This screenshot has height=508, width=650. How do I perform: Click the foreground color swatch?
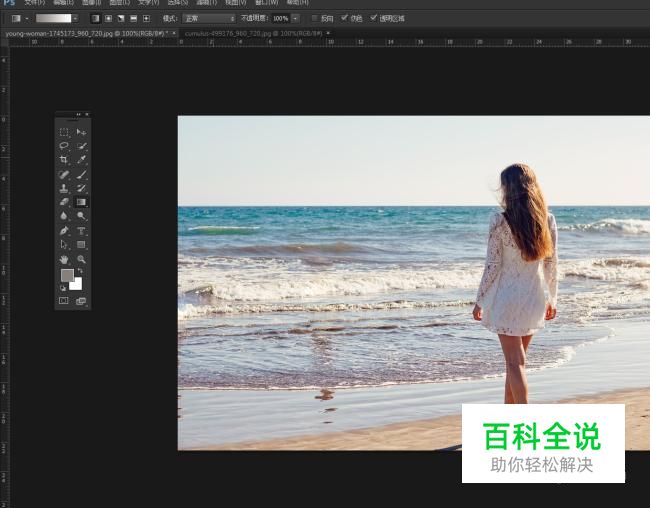[67, 275]
